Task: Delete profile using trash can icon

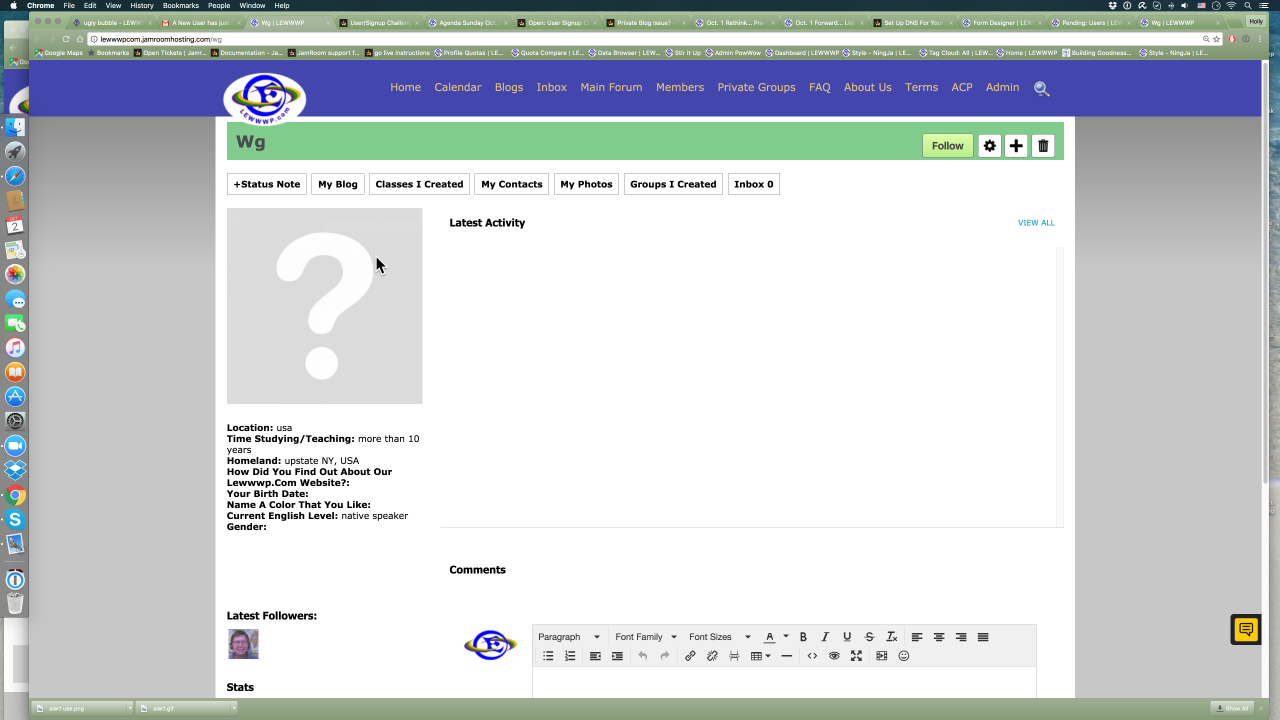Action: (x=1043, y=146)
